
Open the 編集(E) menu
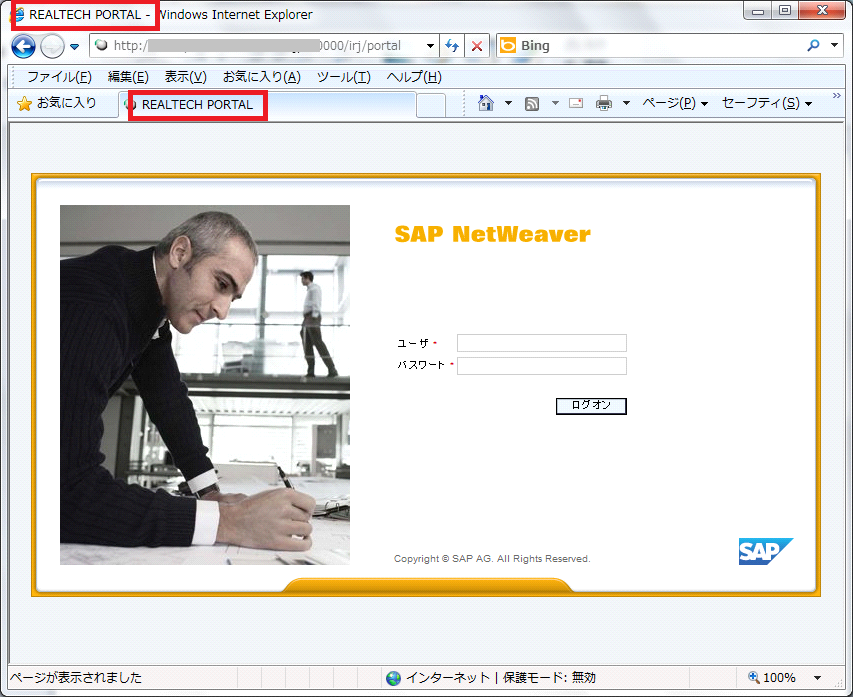coord(128,77)
